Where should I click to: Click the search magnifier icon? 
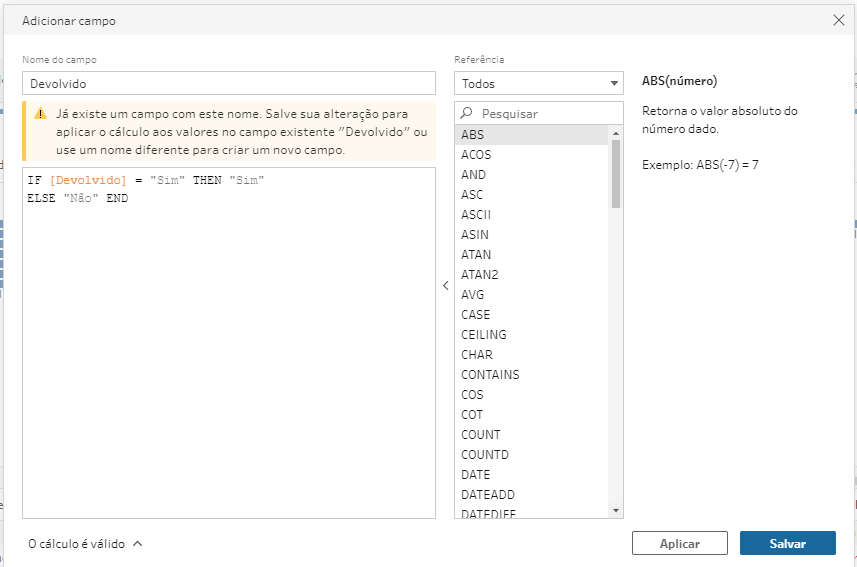click(x=466, y=113)
